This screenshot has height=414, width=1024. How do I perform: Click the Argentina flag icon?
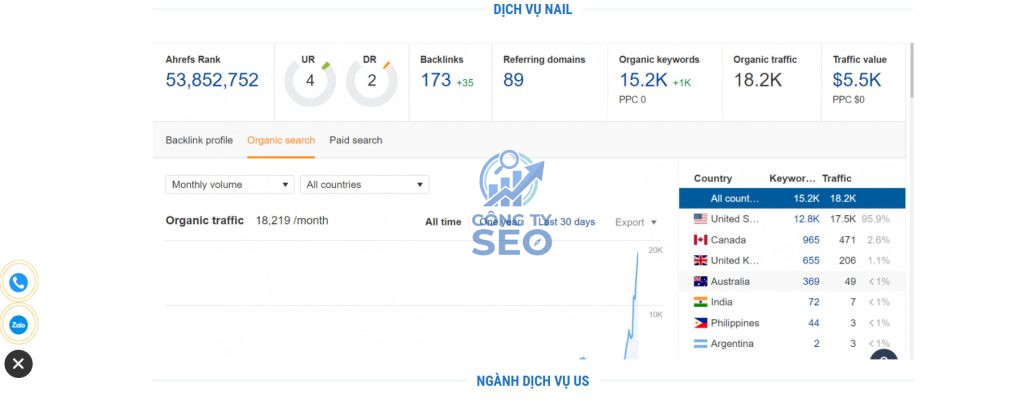(700, 343)
